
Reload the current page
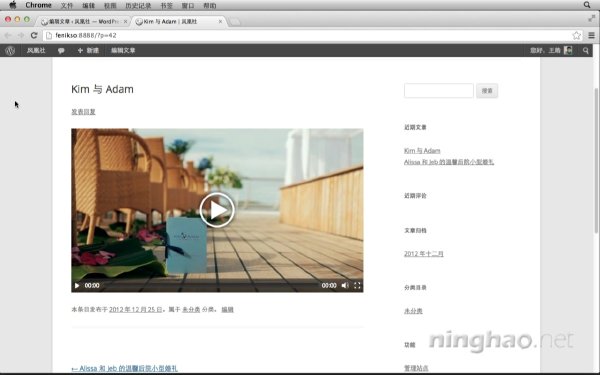[x=34, y=35]
